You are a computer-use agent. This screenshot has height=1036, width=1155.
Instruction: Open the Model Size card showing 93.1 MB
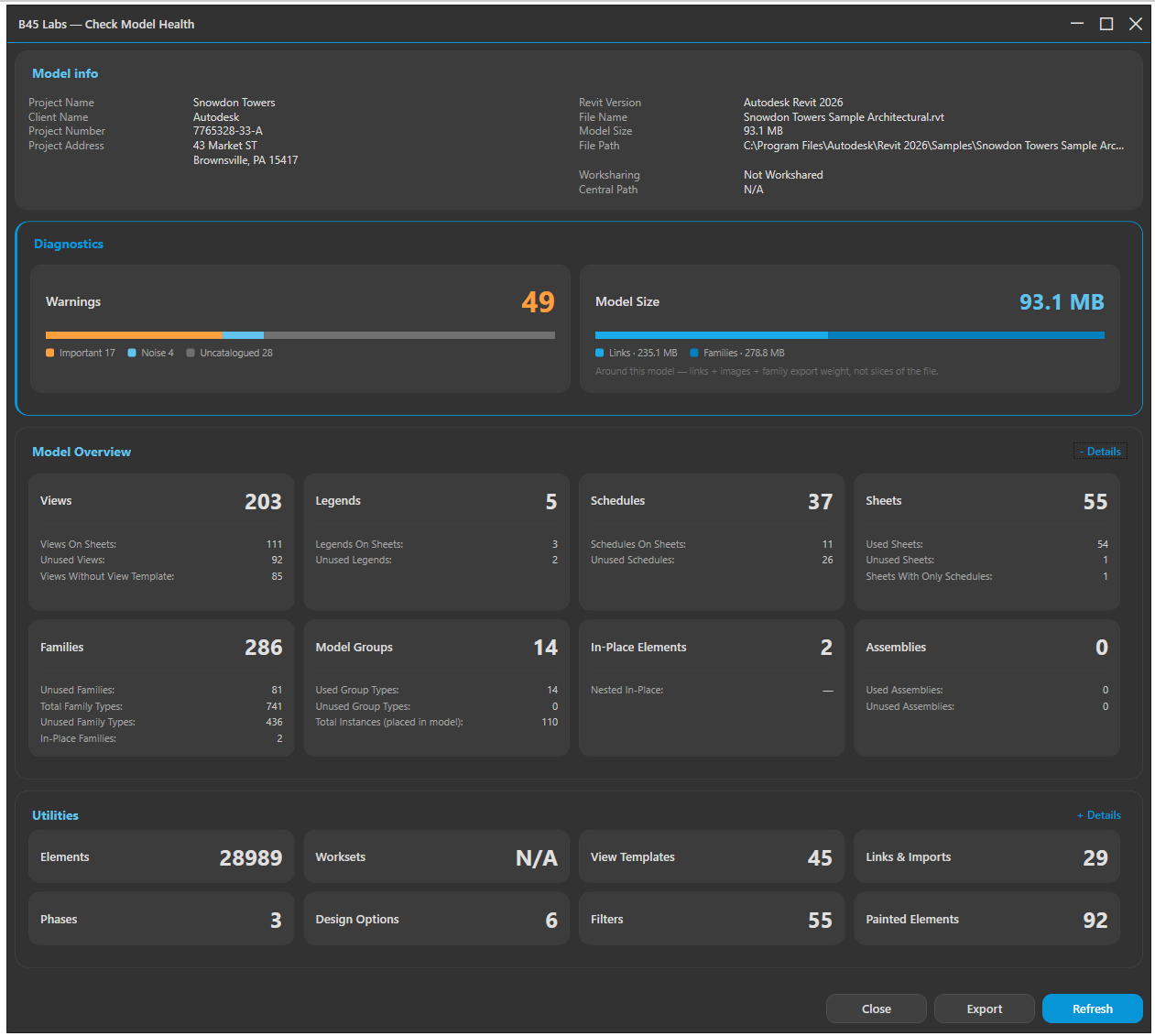850,329
